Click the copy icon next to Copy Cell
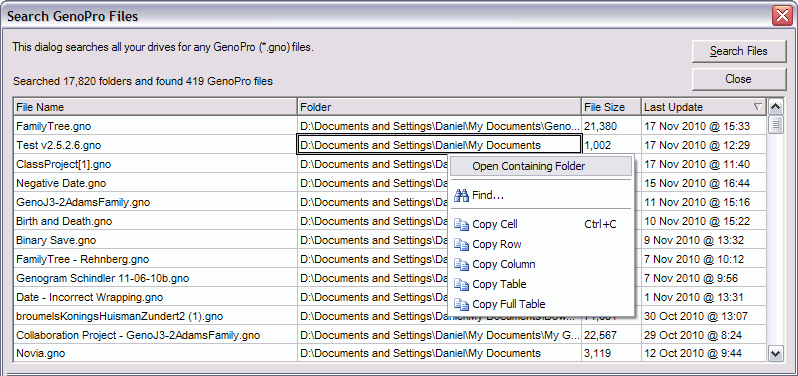 click(x=461, y=225)
